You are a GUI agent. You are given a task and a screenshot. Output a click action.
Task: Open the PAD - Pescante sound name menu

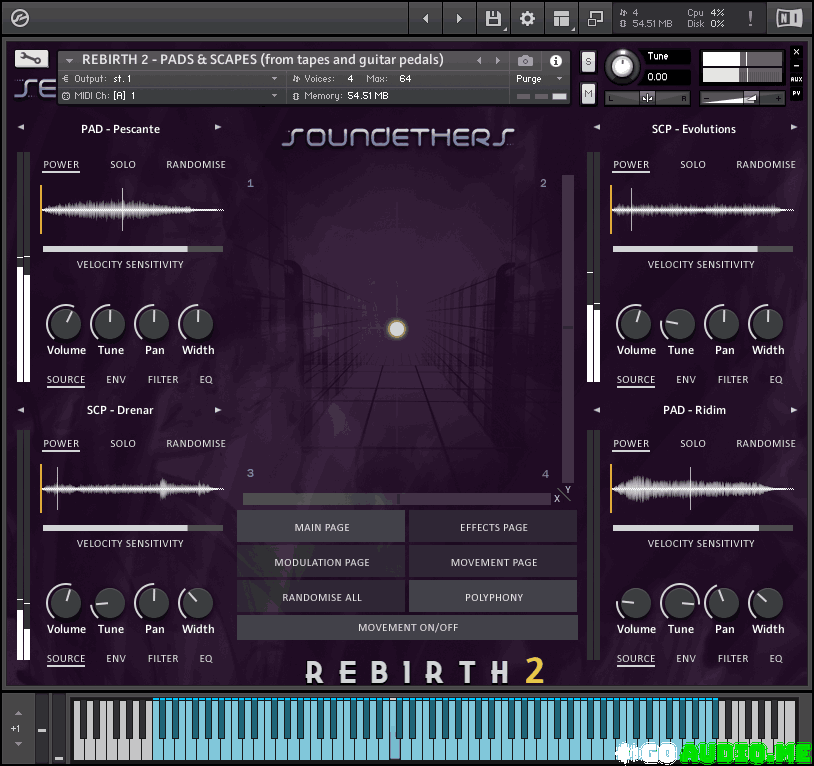click(x=120, y=129)
